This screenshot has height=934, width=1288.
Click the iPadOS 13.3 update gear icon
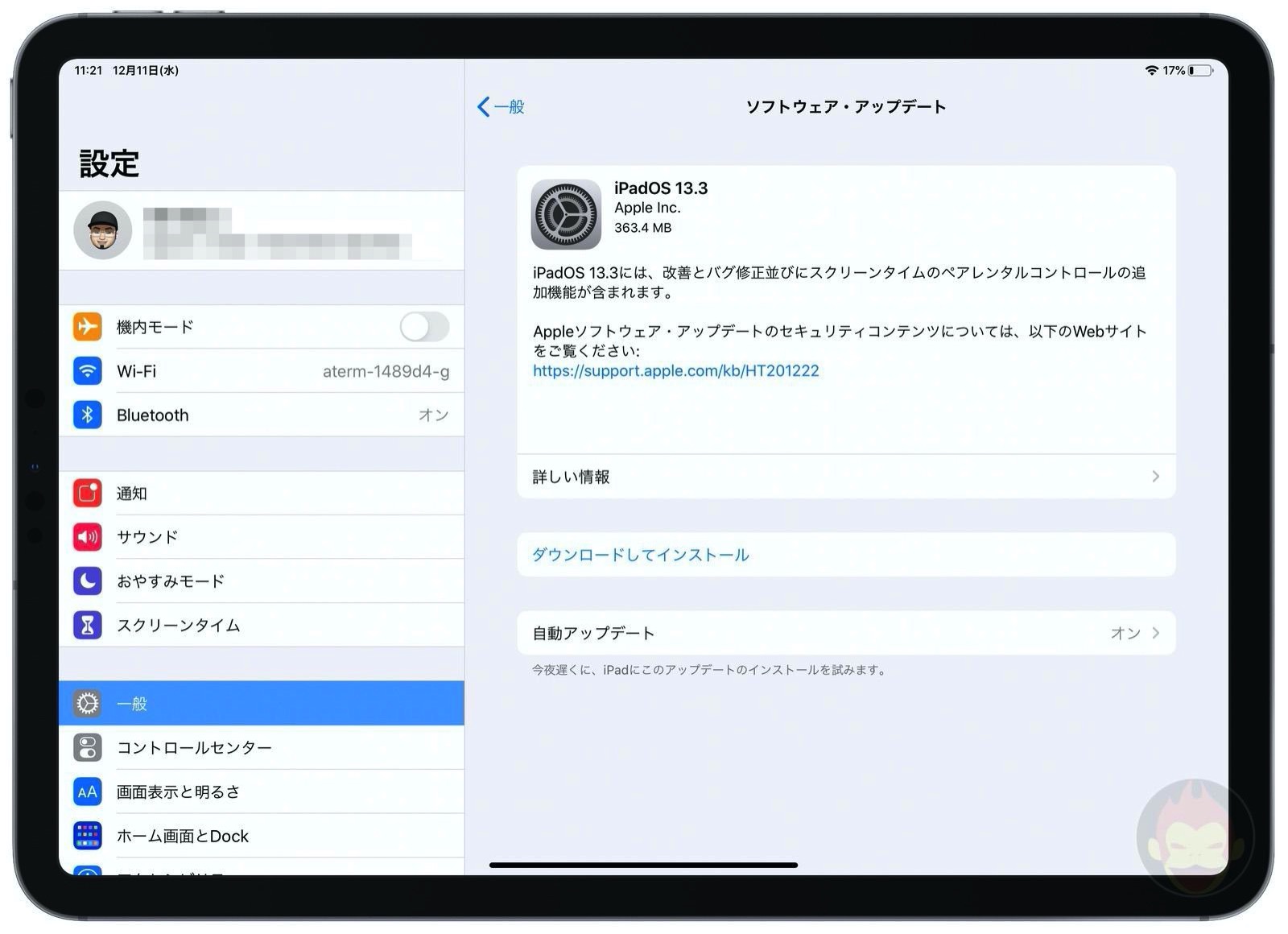pos(566,214)
